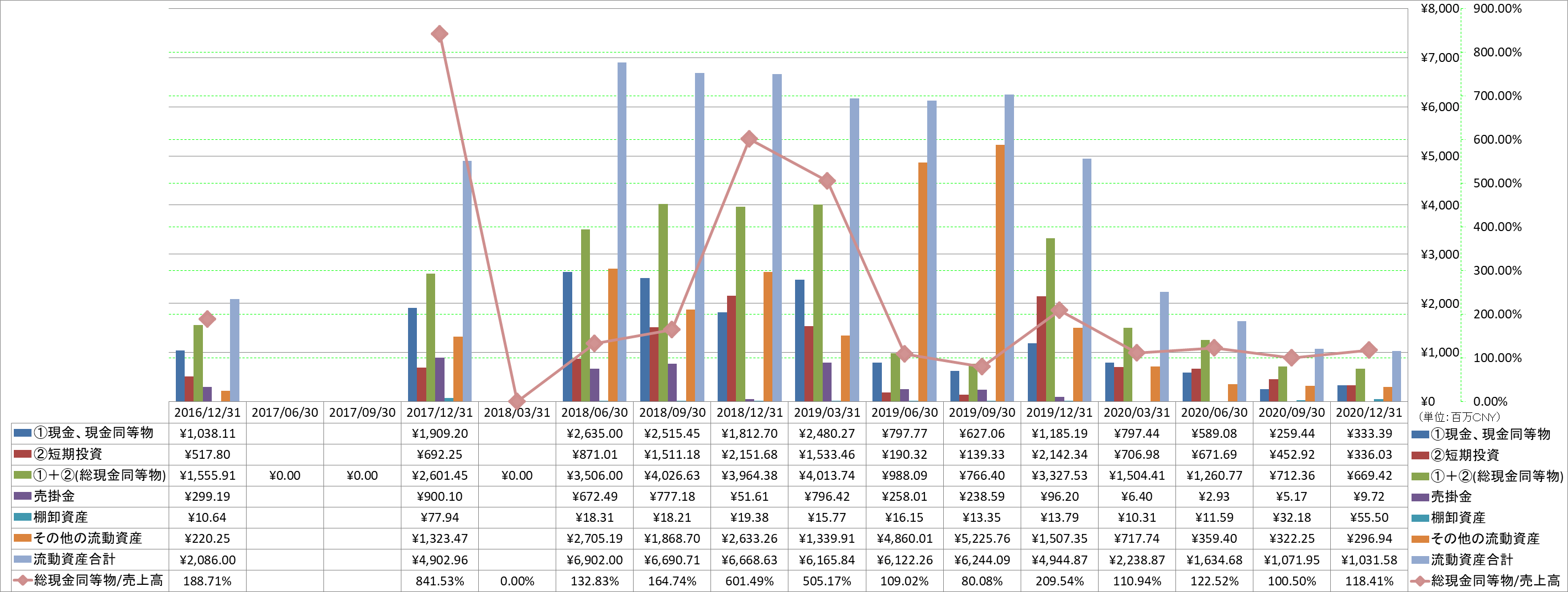The height and width of the screenshot is (592, 1568).
Task: Click the unit label (単位:百万CNY)
Action: (x=1459, y=417)
